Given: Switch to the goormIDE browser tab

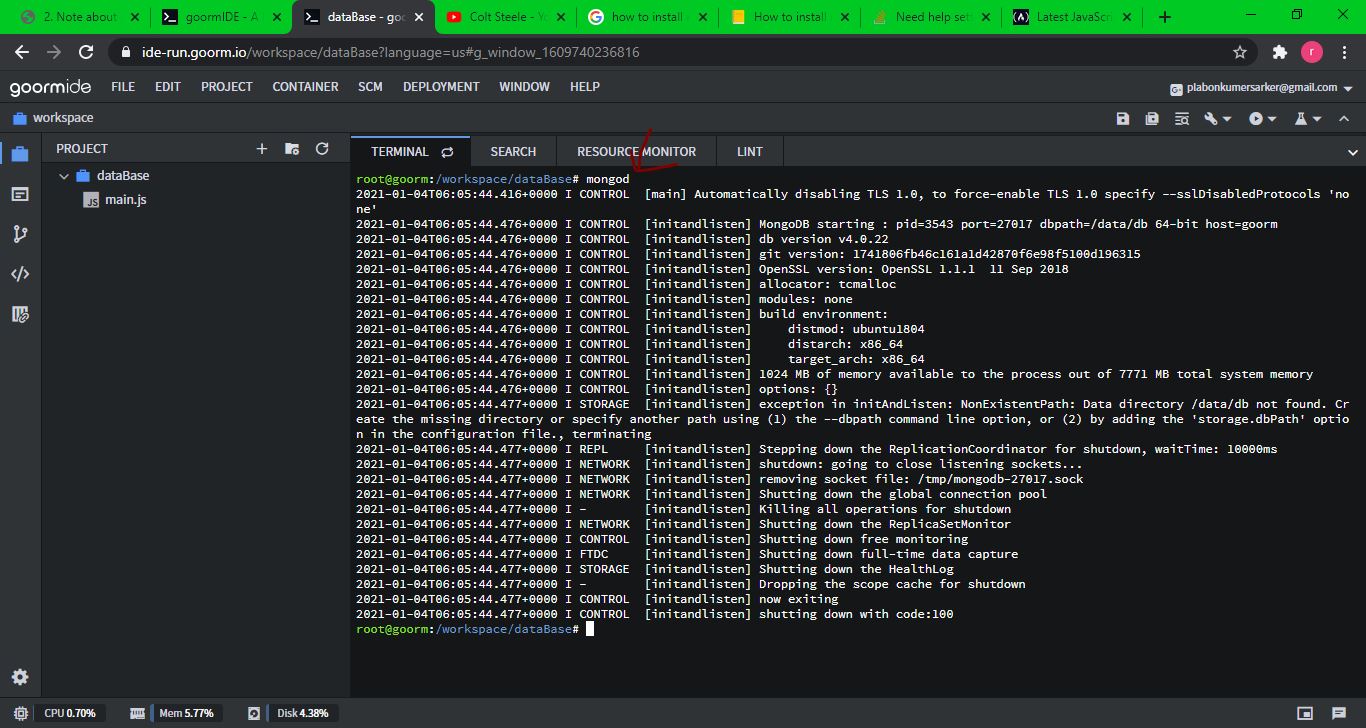Looking at the screenshot, I should tap(220, 17).
